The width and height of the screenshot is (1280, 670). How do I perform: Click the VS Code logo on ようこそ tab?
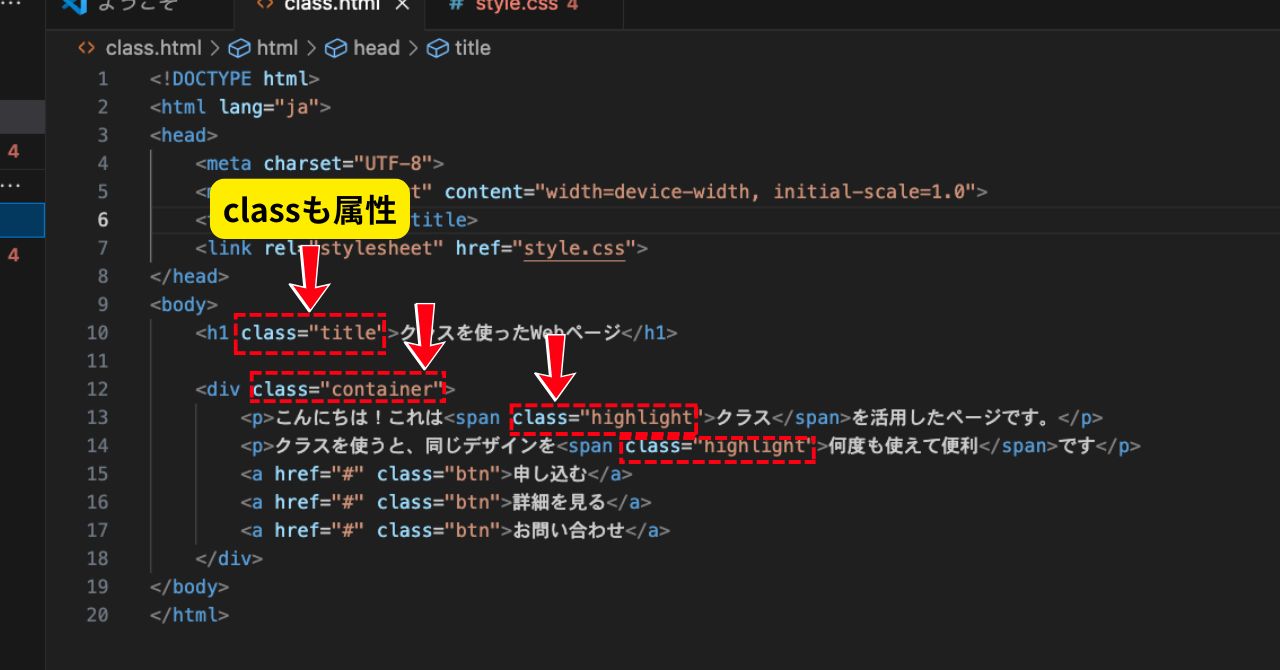(x=75, y=5)
